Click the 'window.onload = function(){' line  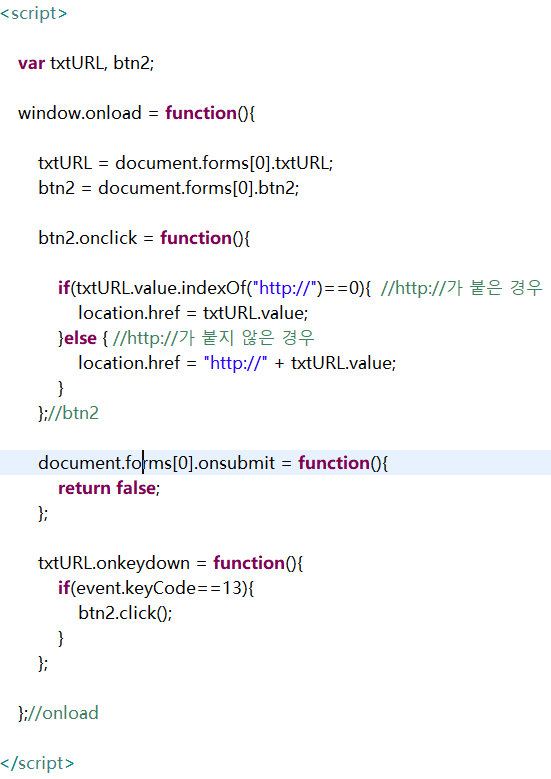[137, 113]
